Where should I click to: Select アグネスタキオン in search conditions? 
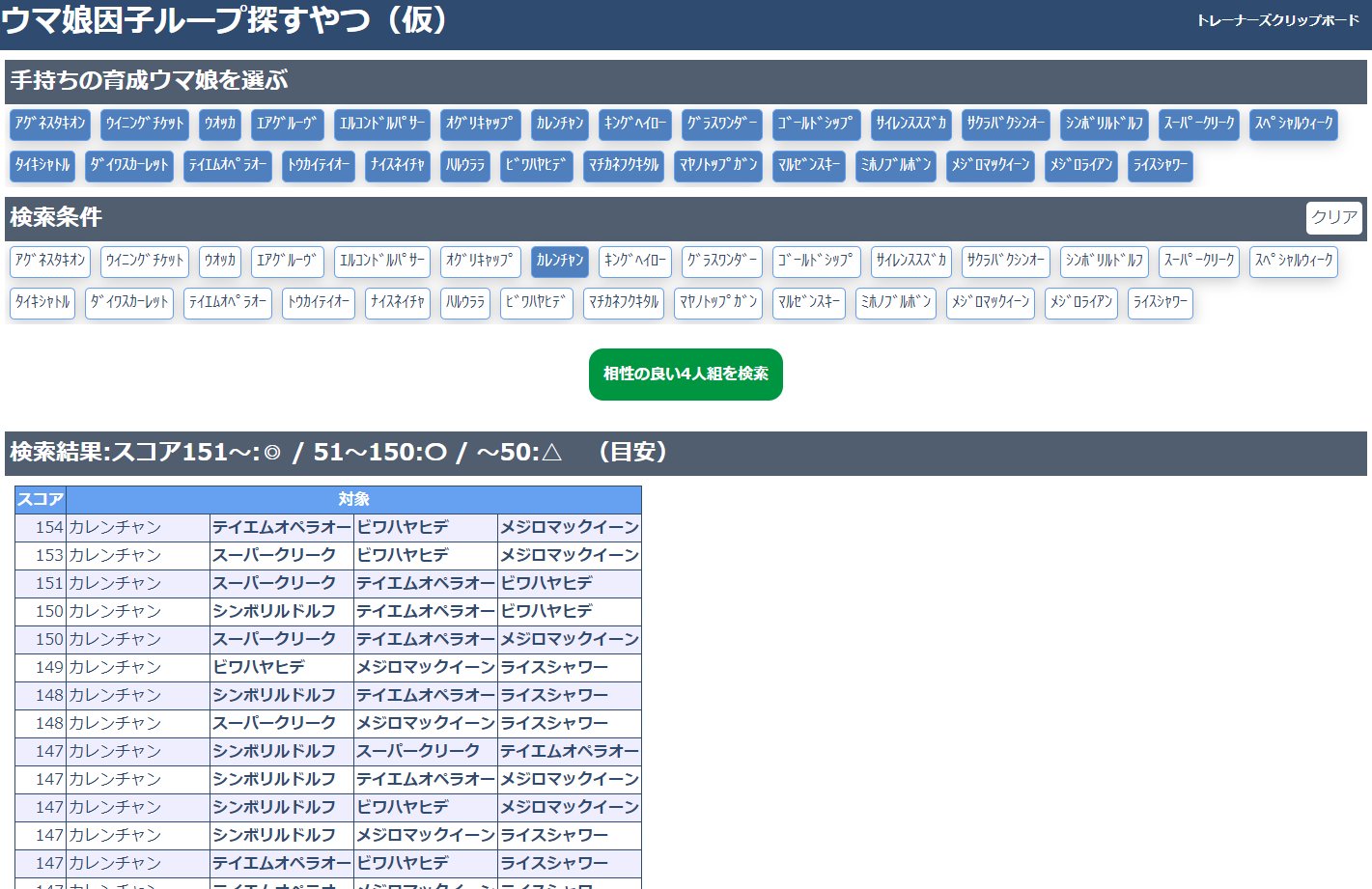(x=50, y=262)
